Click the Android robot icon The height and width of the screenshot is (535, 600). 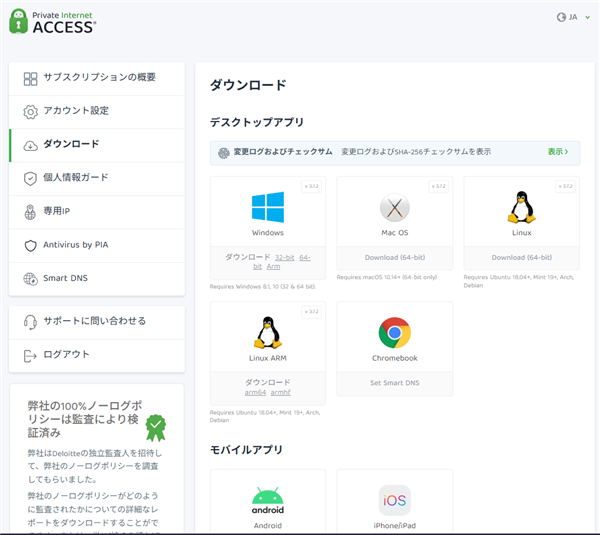coord(268,501)
